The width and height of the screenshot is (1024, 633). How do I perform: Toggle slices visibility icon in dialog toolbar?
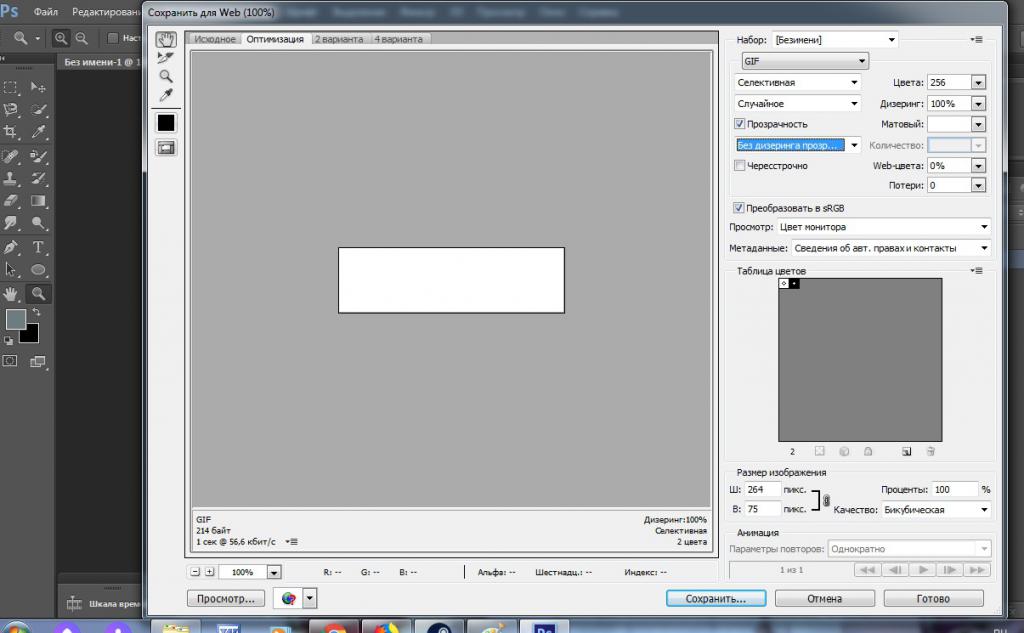pos(166,148)
